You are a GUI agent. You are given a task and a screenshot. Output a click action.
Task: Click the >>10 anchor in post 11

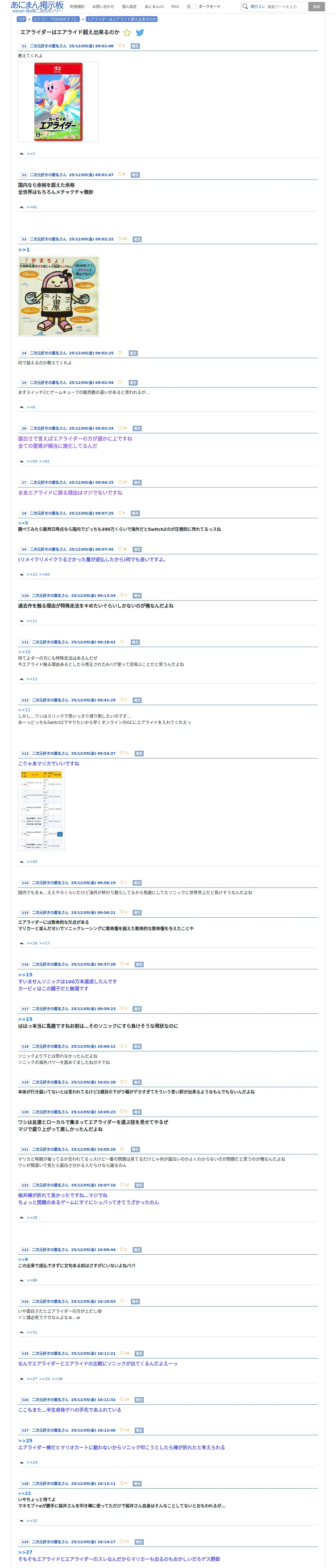coord(24,652)
